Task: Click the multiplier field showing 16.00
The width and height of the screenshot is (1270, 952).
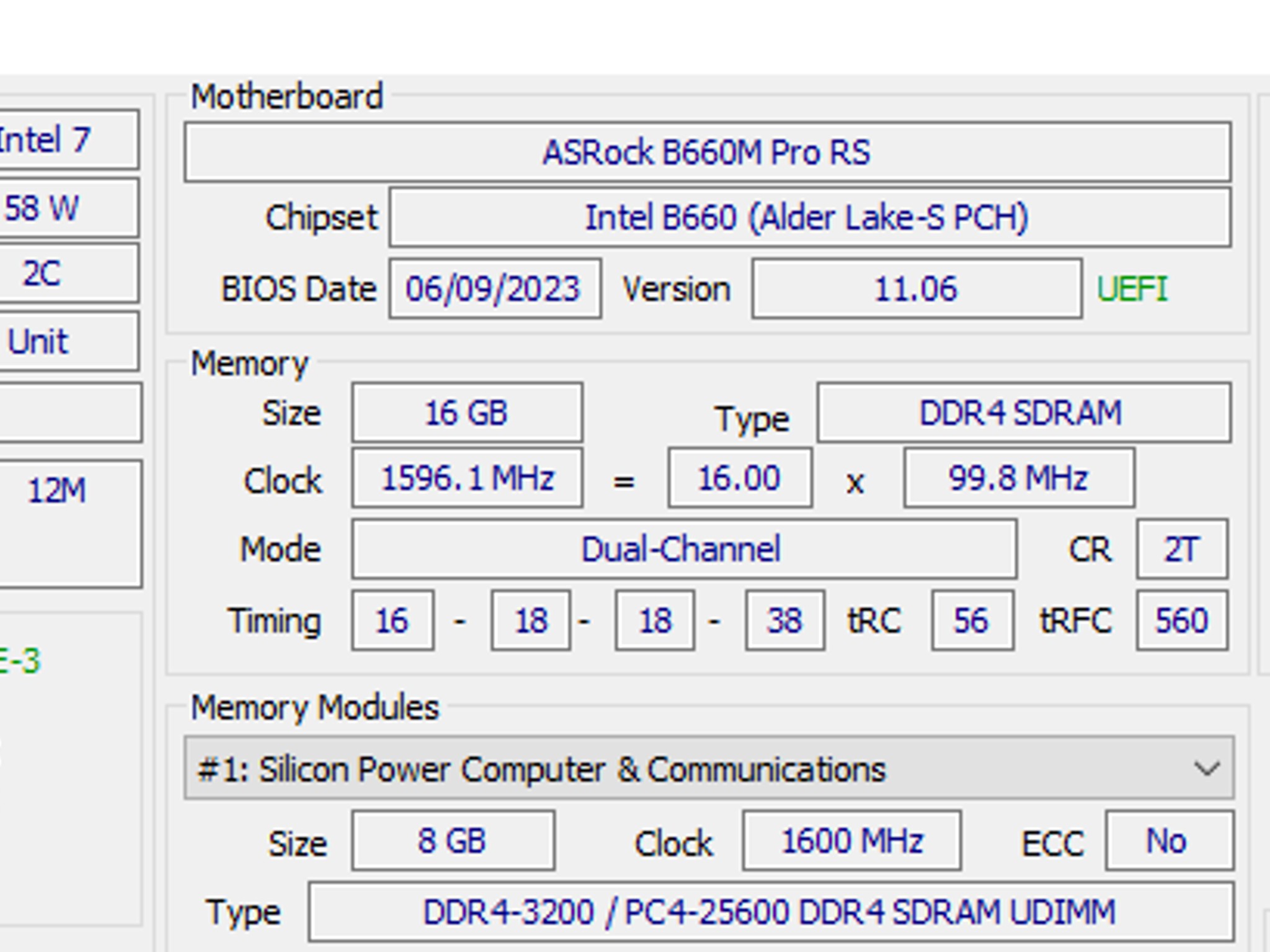Action: [738, 478]
